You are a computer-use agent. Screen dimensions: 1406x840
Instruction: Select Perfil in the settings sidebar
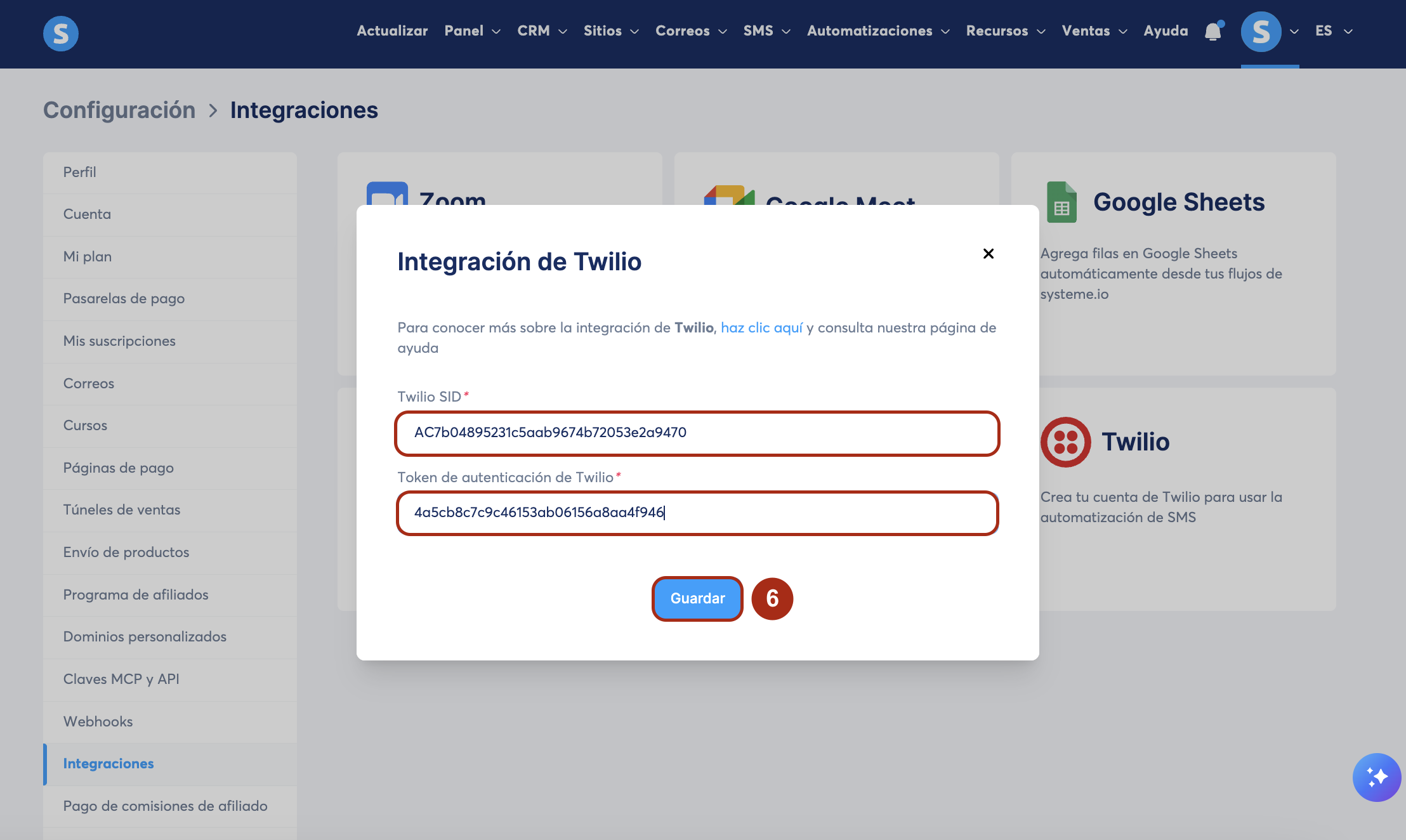coord(170,173)
